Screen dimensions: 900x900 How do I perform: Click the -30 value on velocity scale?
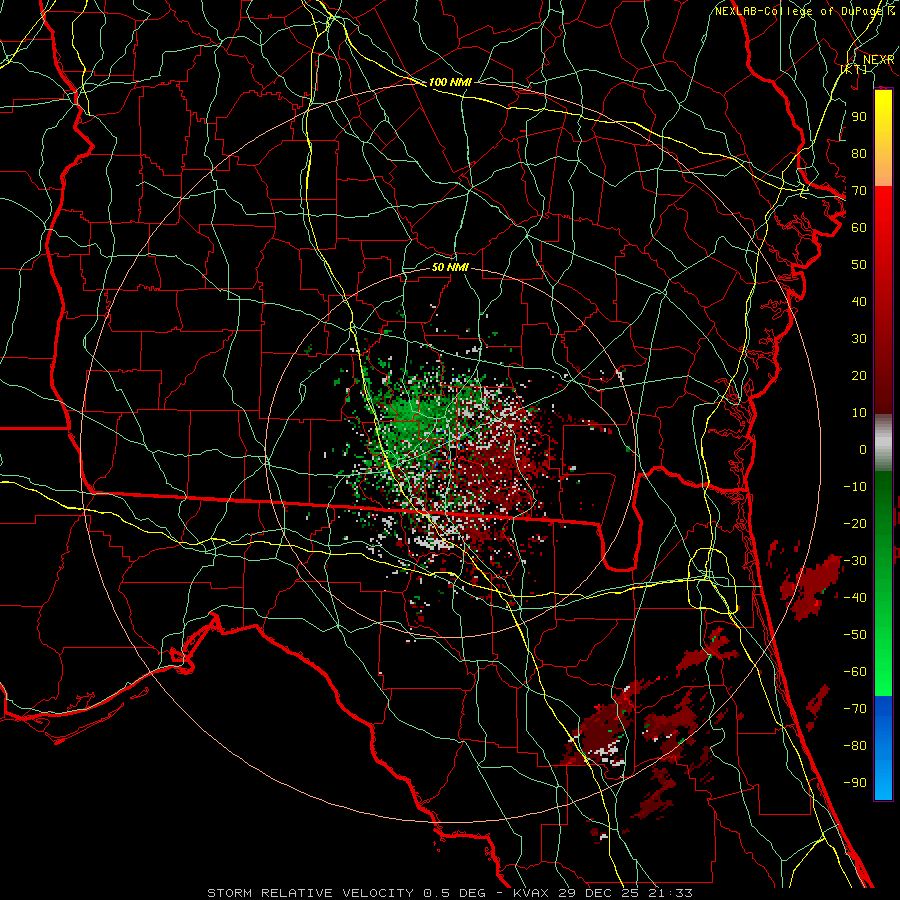(x=855, y=561)
